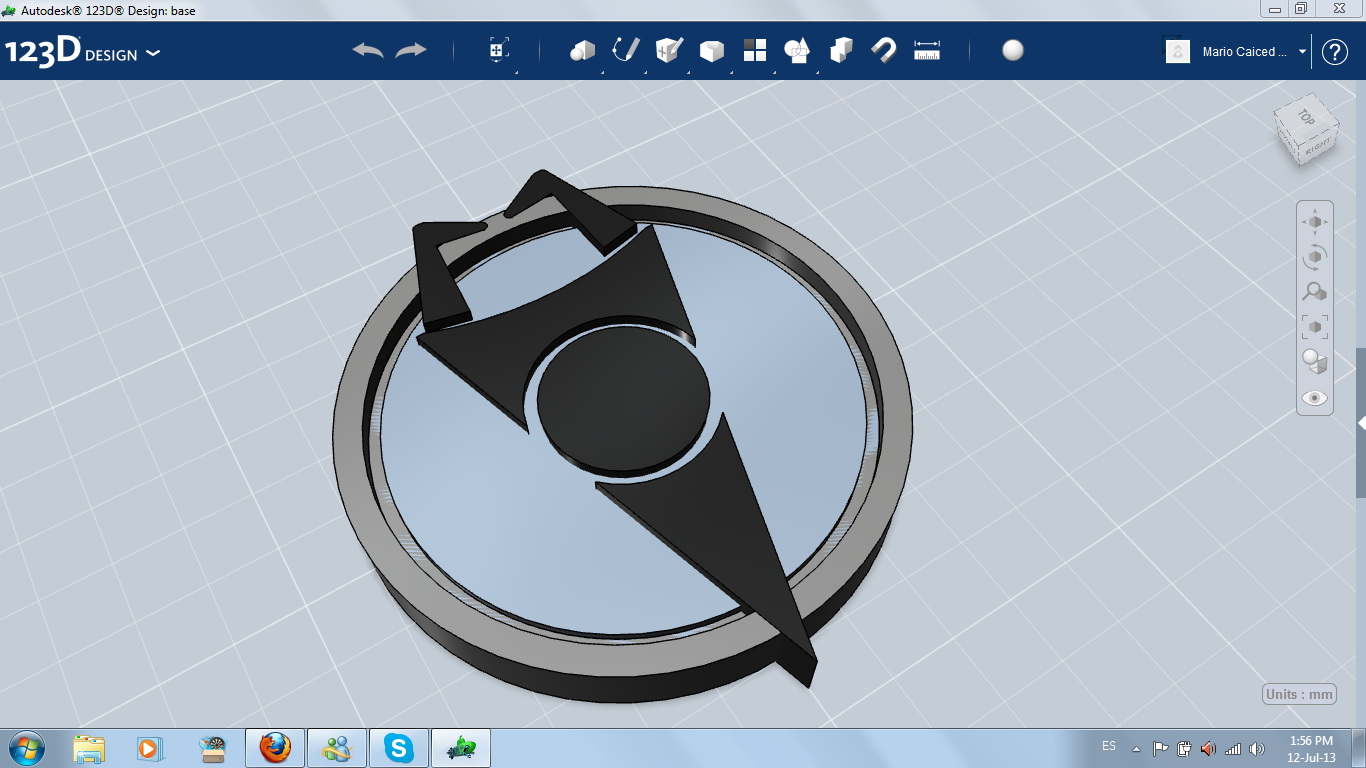Open the Transform tool

click(499, 50)
